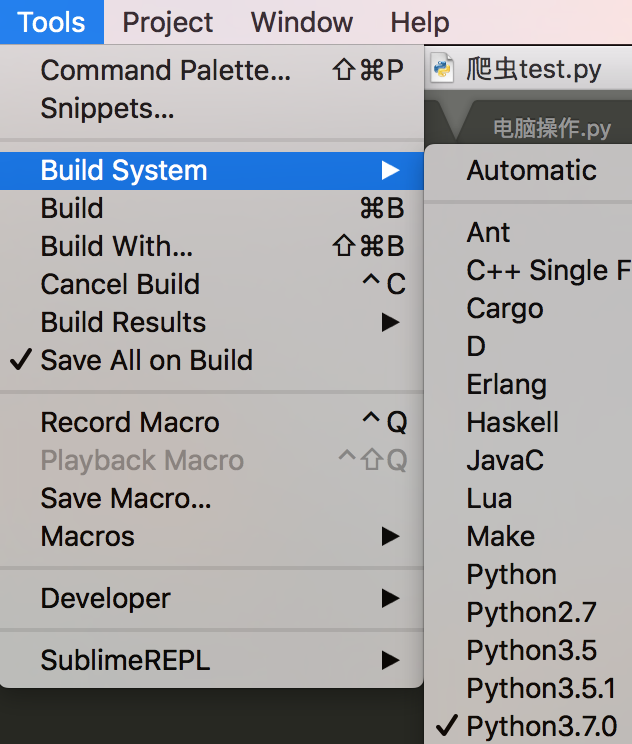Screen dimensions: 632x744
Task: Open the Window menu
Action: pos(302,22)
